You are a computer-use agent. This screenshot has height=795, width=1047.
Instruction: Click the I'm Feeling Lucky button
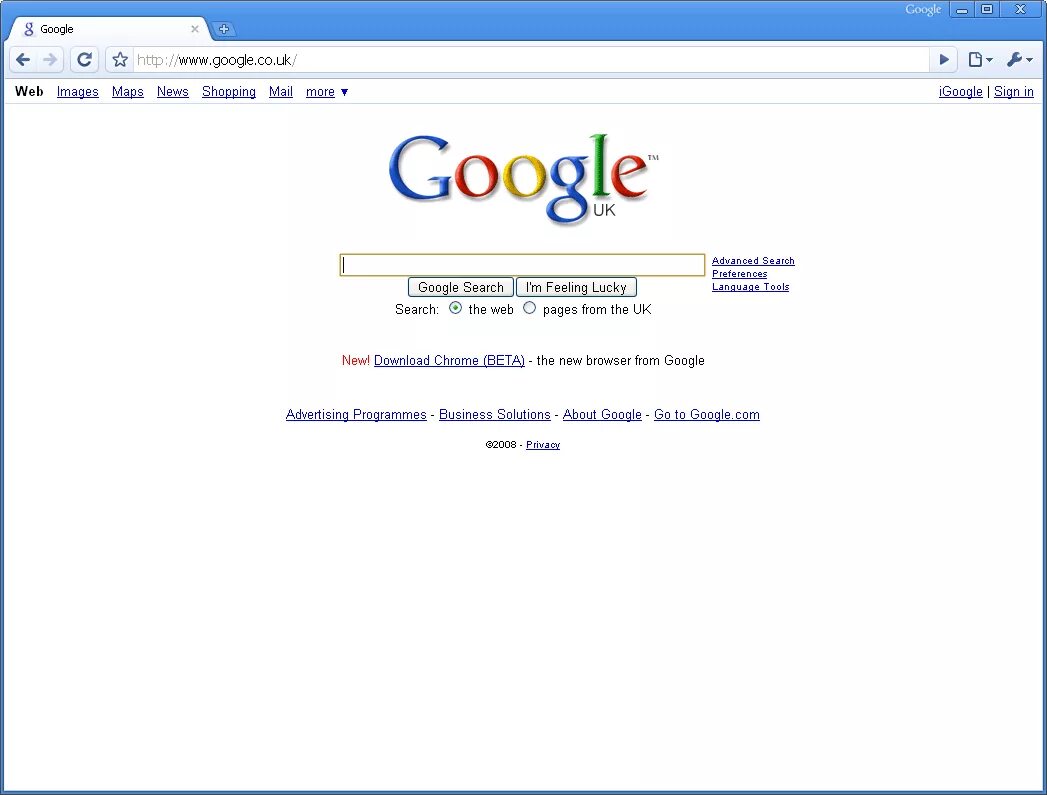pyautogui.click(x=576, y=287)
